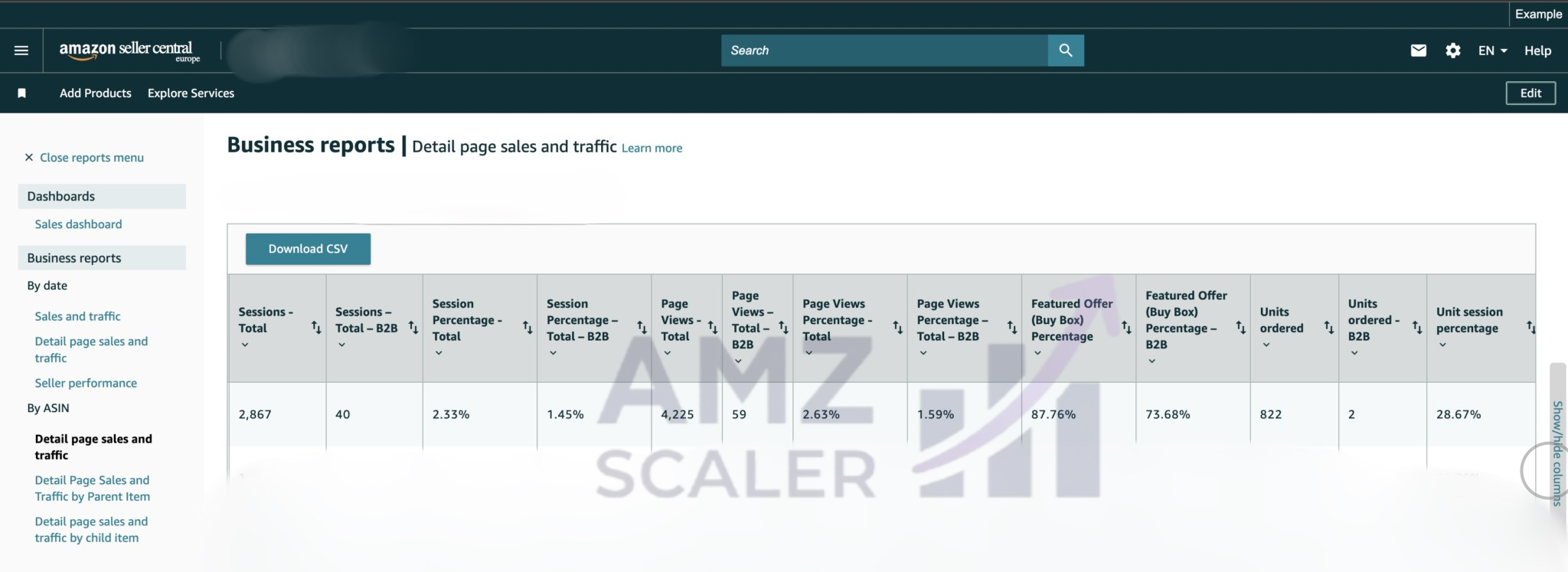Screen dimensions: 1568x572
Task: Sort by Page Views - Total column
Action: point(713,328)
